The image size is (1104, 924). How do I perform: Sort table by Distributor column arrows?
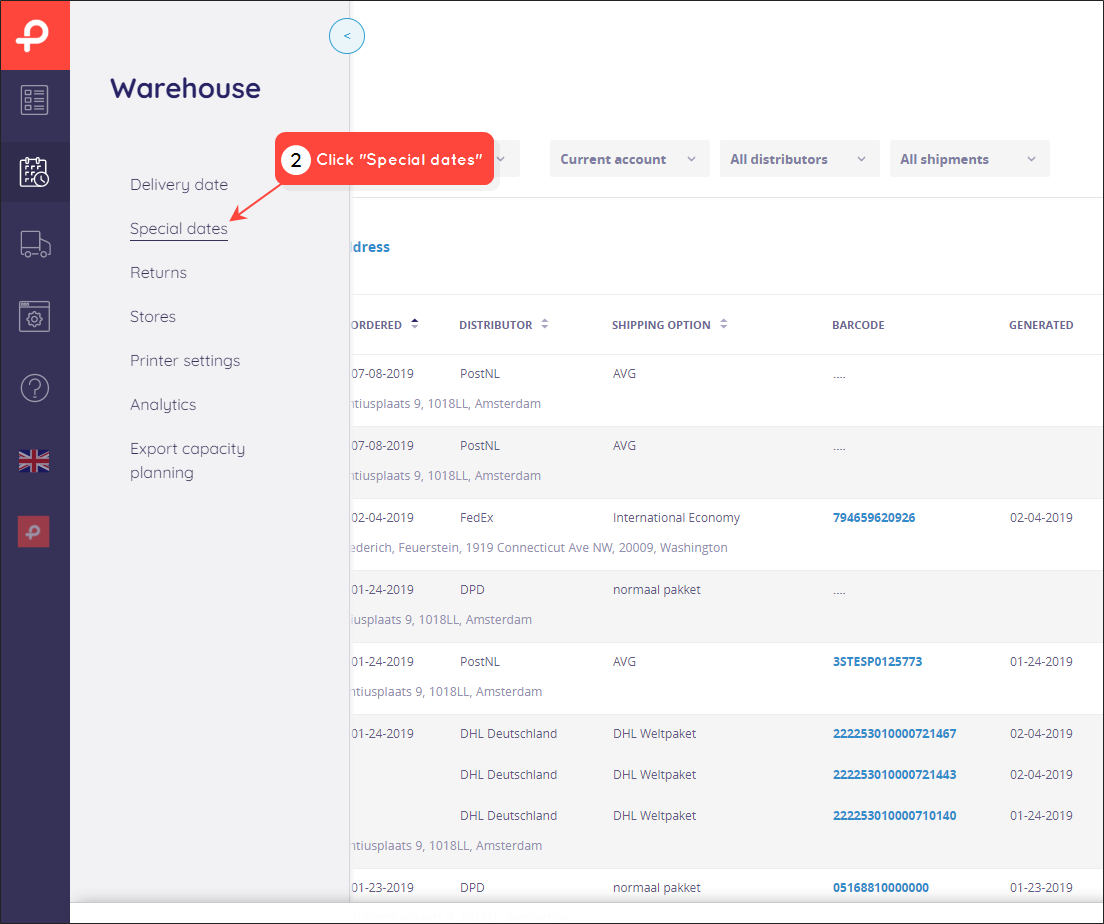pyautogui.click(x=544, y=324)
